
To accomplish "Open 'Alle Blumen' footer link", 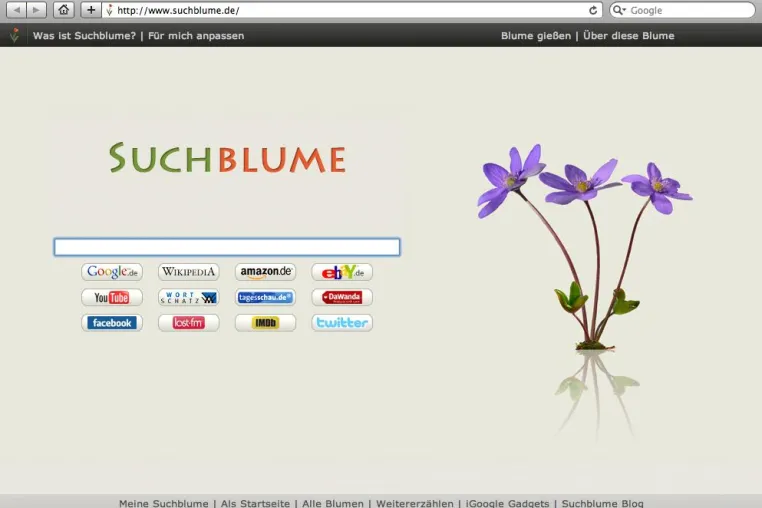I will click(333, 503).
